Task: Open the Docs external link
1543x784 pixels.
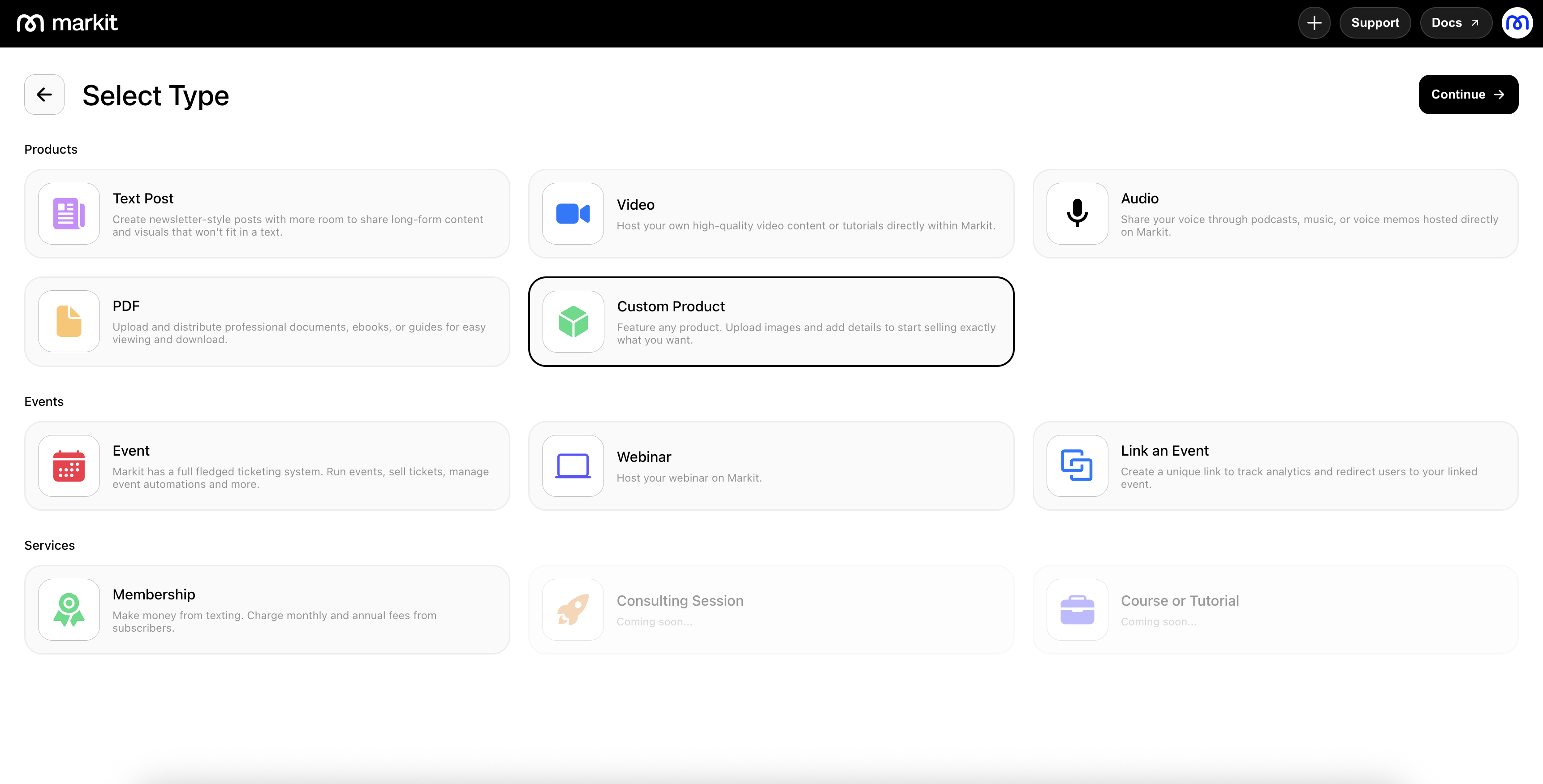Action: (x=1455, y=23)
